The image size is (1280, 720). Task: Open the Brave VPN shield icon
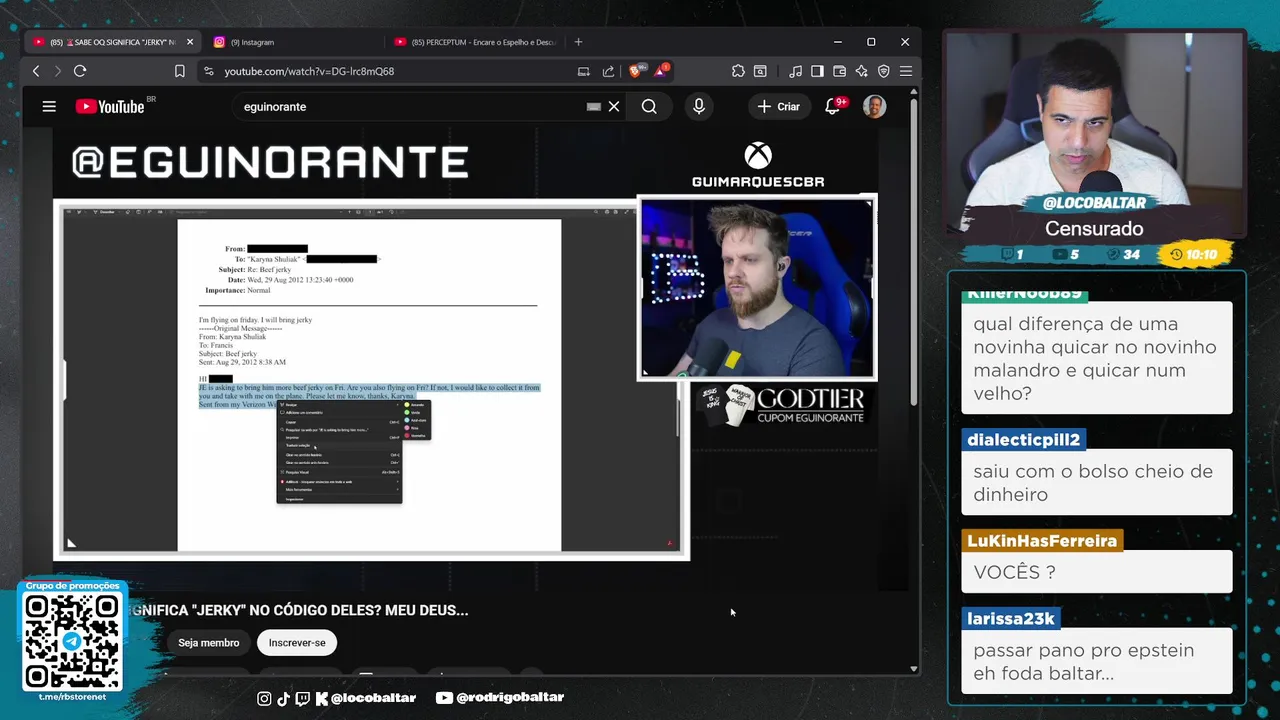(883, 71)
